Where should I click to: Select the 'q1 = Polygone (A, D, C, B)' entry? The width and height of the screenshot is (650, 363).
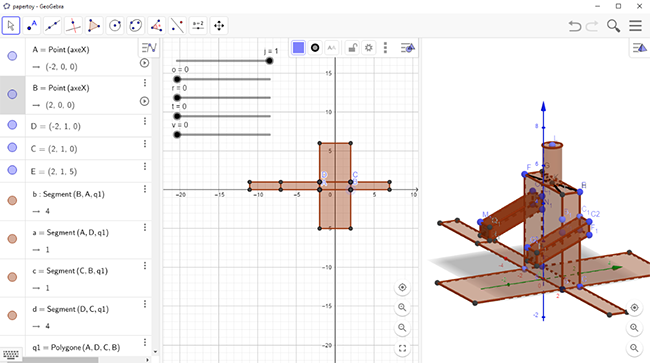[76, 348]
